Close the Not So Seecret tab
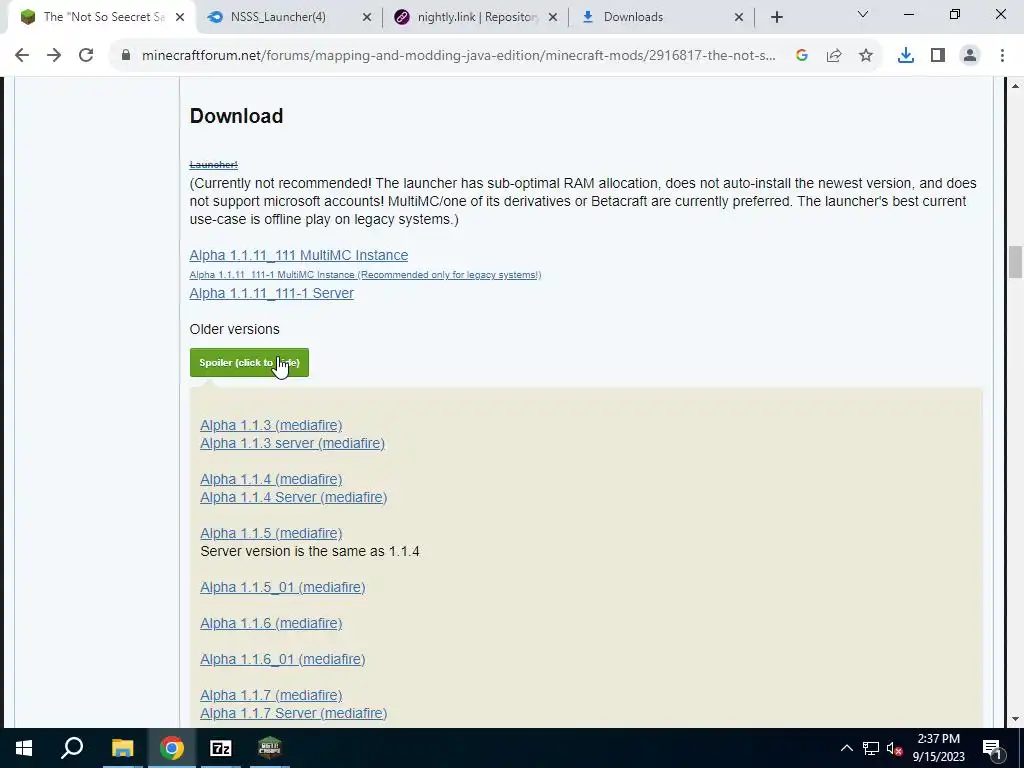The width and height of the screenshot is (1024, 768). pos(180,17)
